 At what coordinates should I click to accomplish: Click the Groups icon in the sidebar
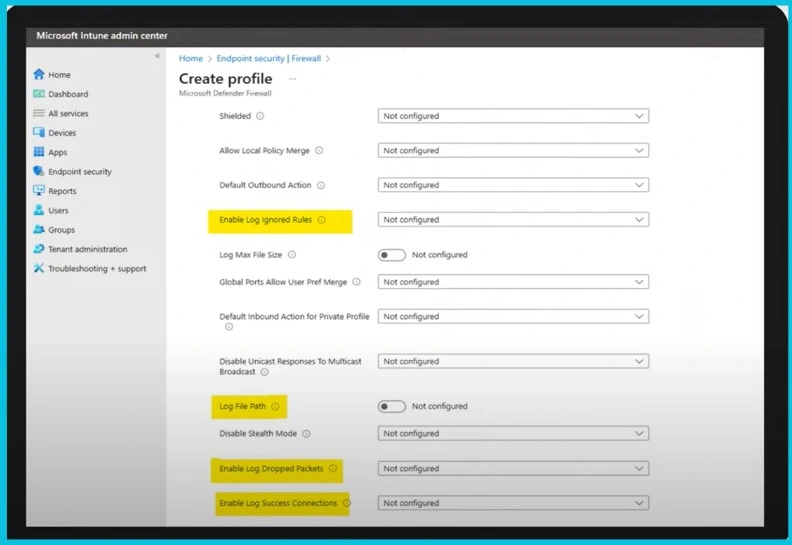pos(39,229)
